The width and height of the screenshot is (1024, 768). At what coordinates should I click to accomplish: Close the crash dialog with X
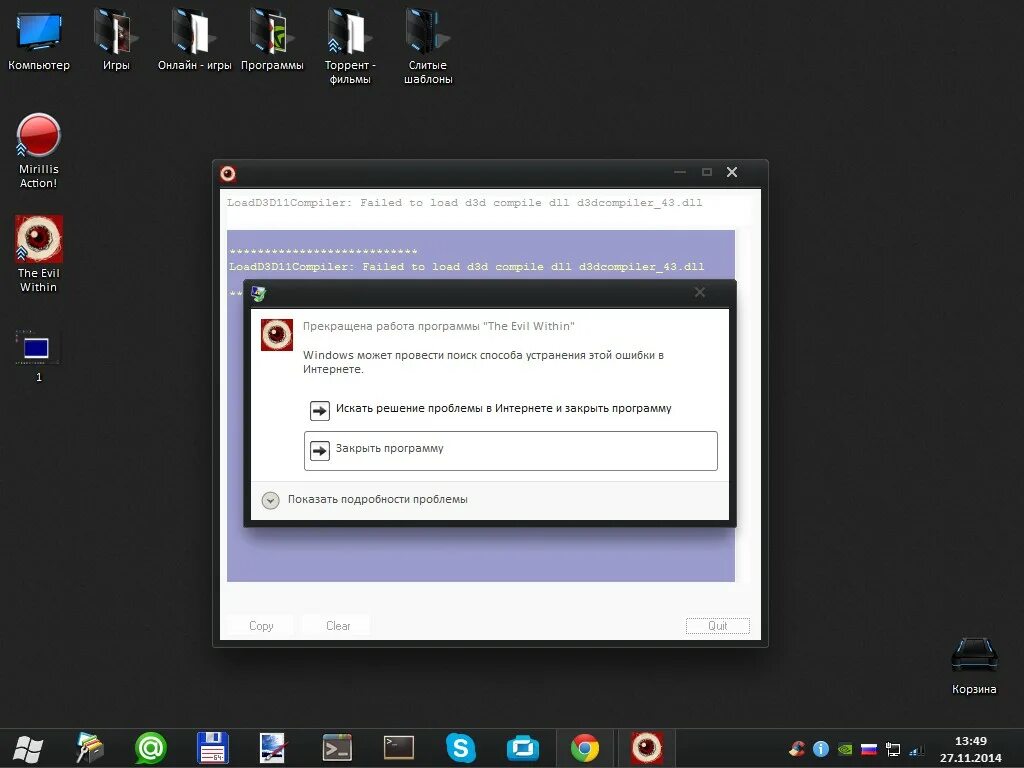click(x=700, y=292)
